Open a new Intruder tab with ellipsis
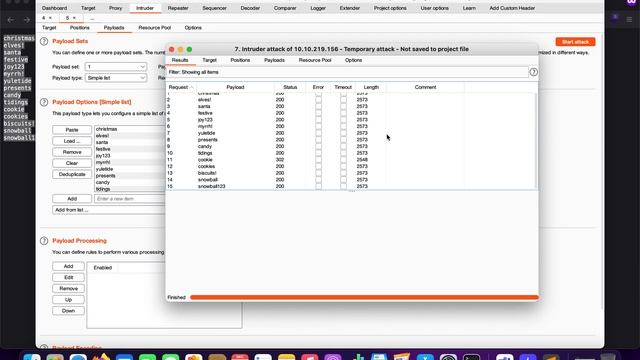640x360 pixels. coord(92,18)
